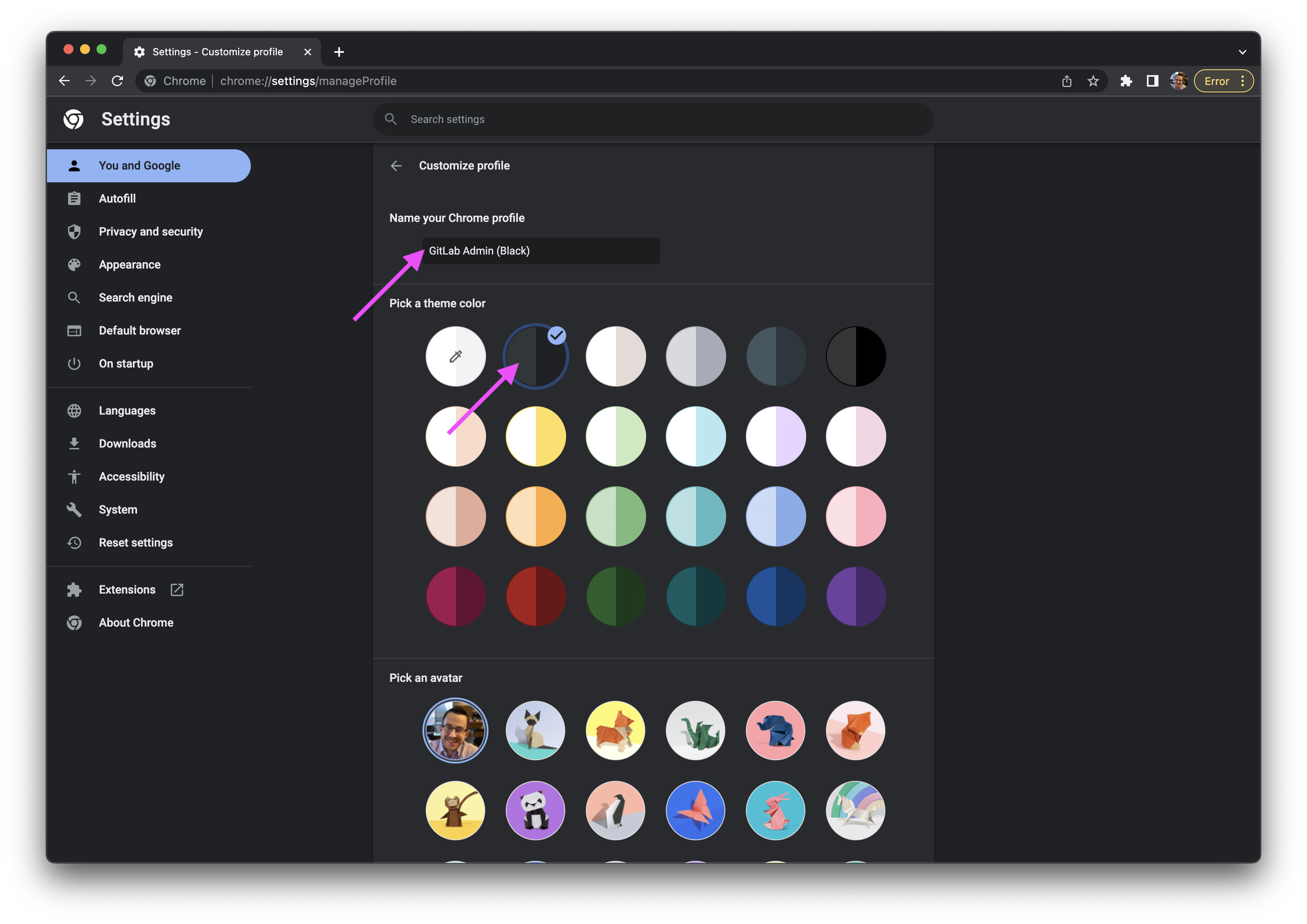Image resolution: width=1307 pixels, height=924 pixels.
Task: Open the Error Chrome menu button
Action: tap(1223, 81)
